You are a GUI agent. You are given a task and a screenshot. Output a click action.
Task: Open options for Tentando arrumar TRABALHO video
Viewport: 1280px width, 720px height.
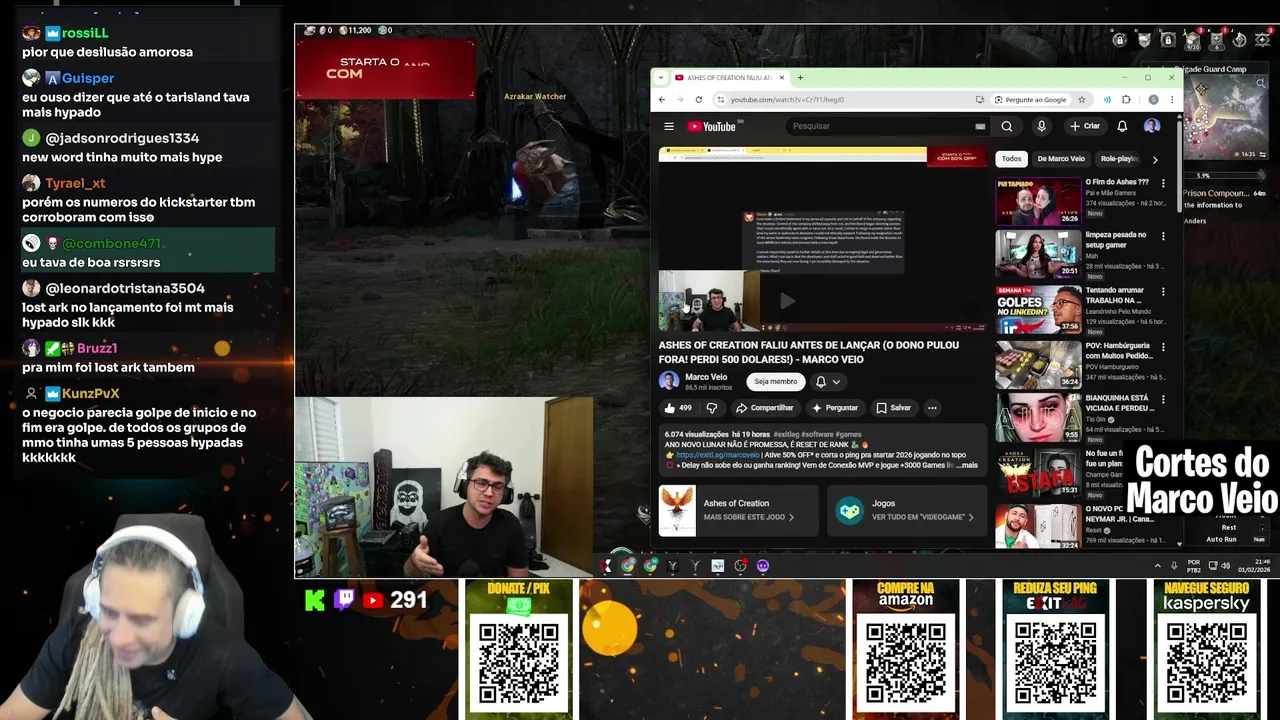tap(1162, 292)
